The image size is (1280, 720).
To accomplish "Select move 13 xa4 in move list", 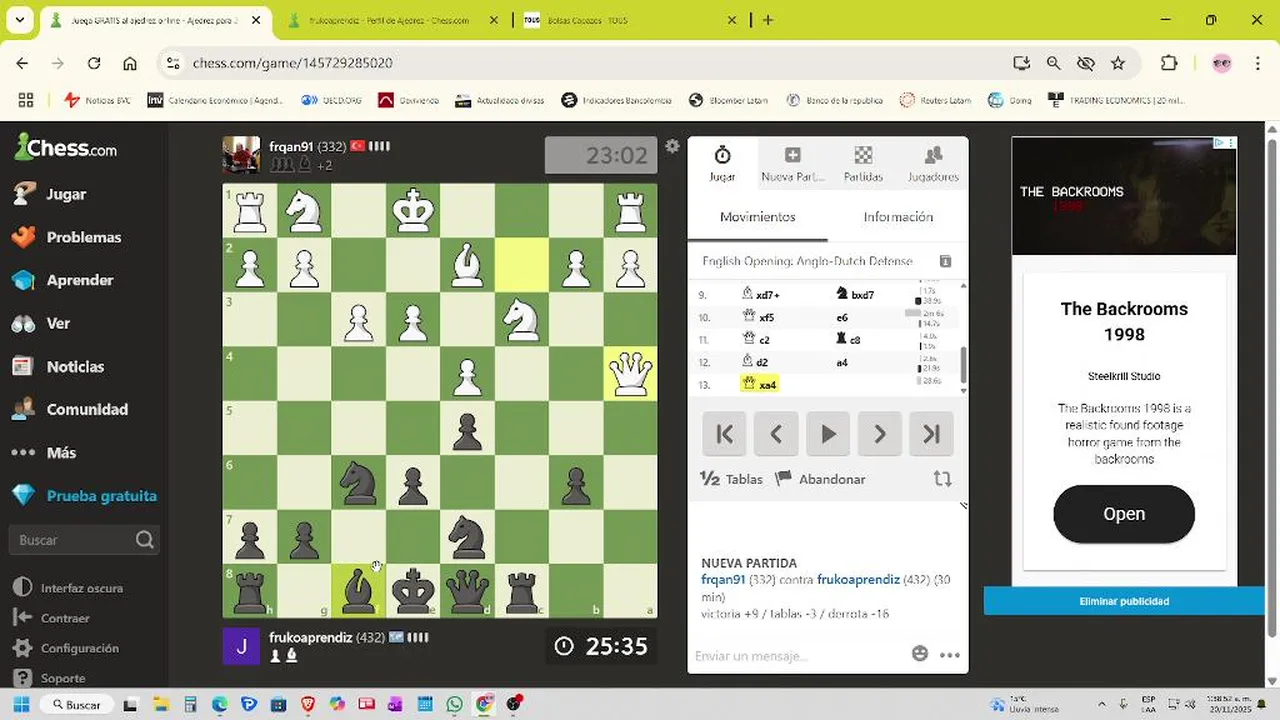I will tap(759, 384).
